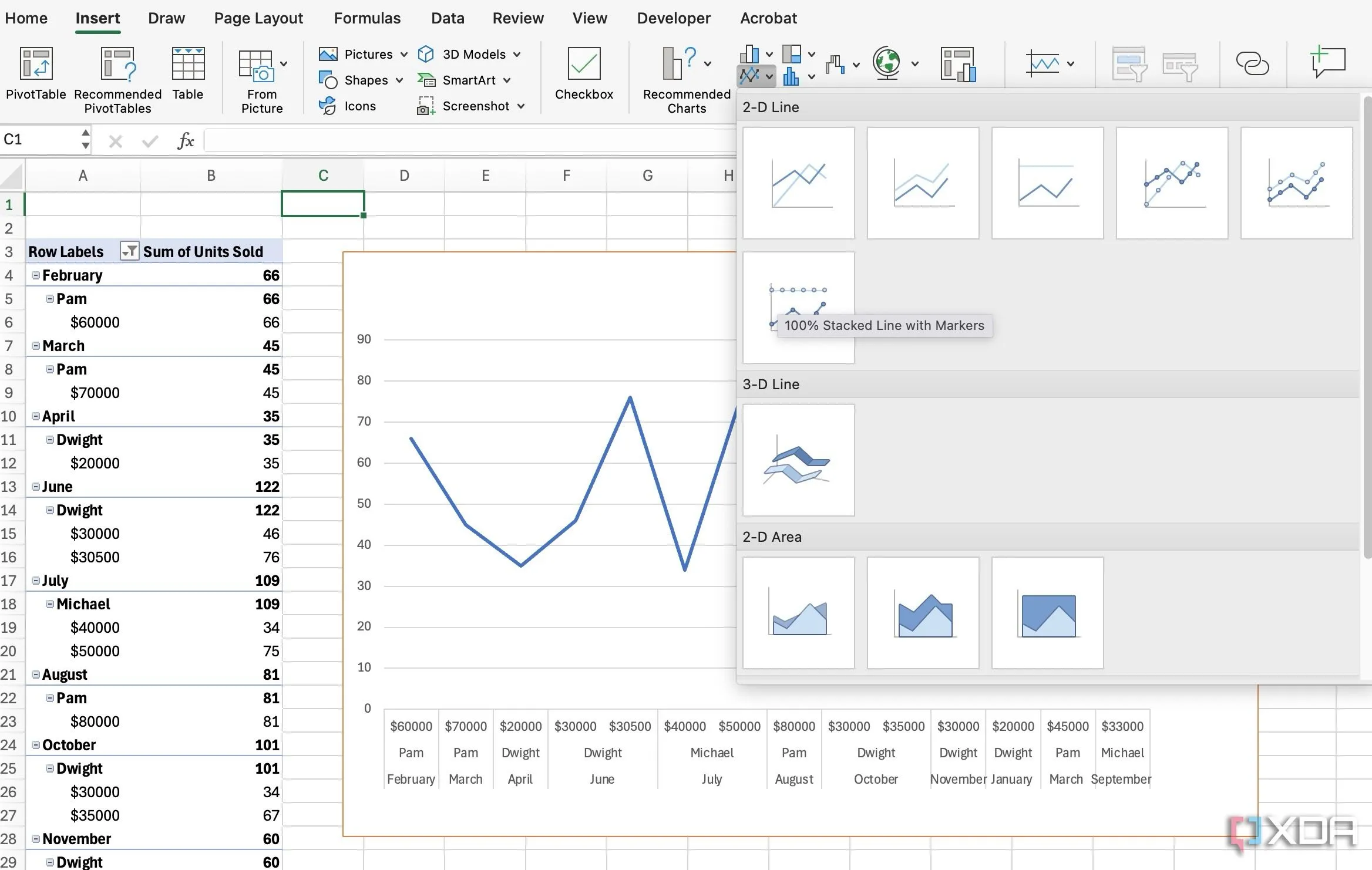This screenshot has height=870, width=1372.
Task: Open the Developer tab
Action: tap(674, 18)
